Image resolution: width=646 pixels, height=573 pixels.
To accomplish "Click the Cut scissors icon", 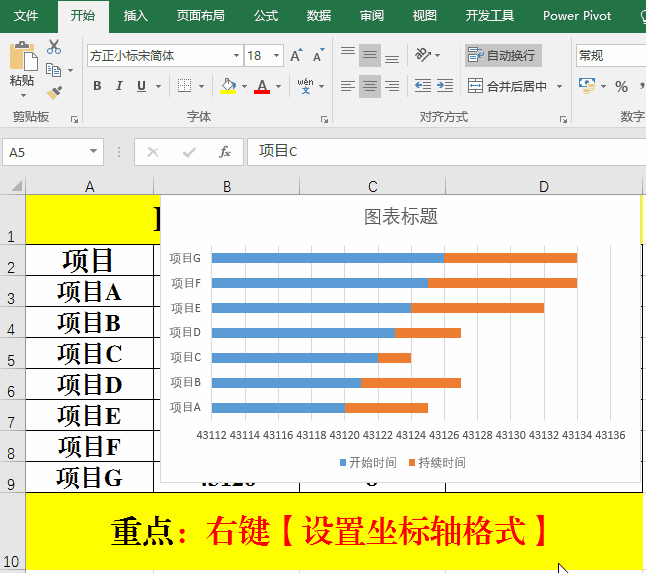I will point(54,47).
